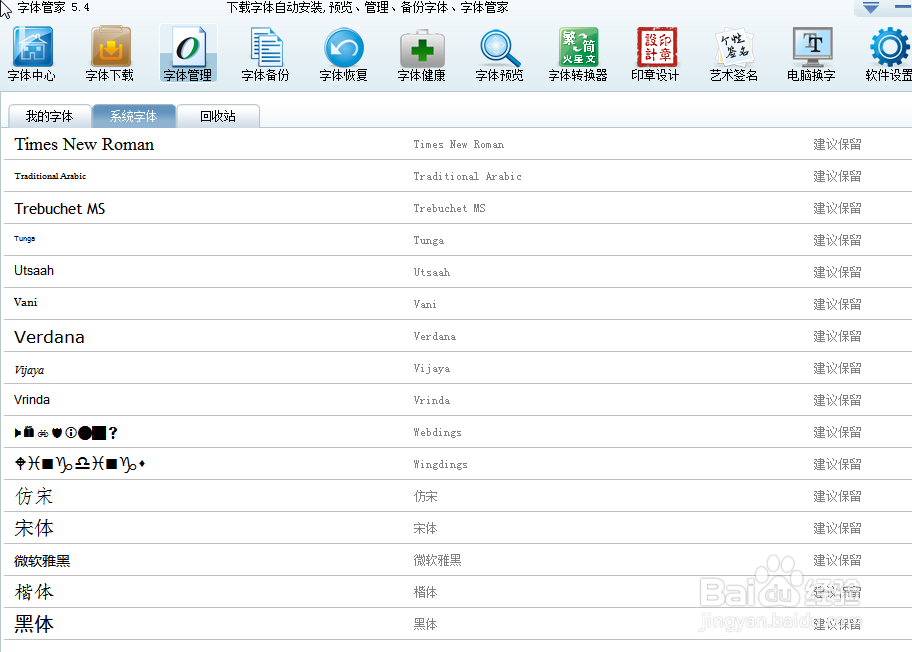Select the Utsaah font preview

34,270
